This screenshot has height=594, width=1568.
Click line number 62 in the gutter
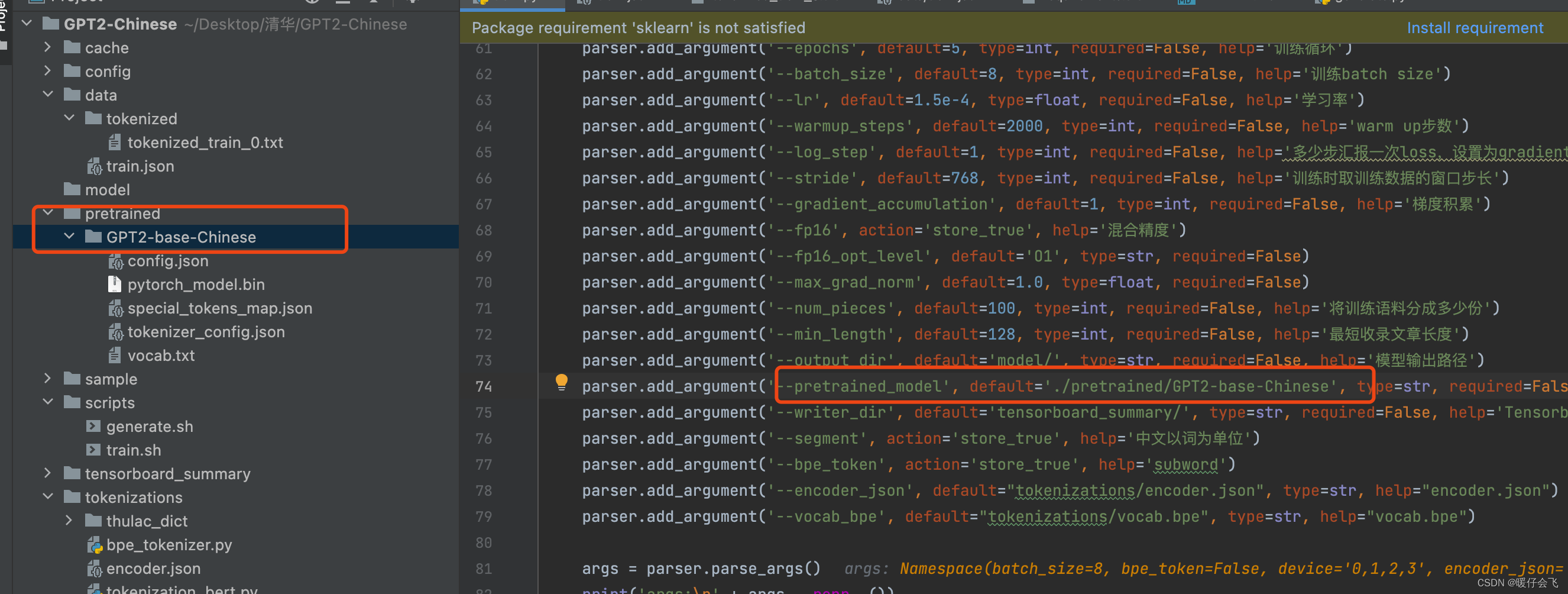(x=484, y=74)
